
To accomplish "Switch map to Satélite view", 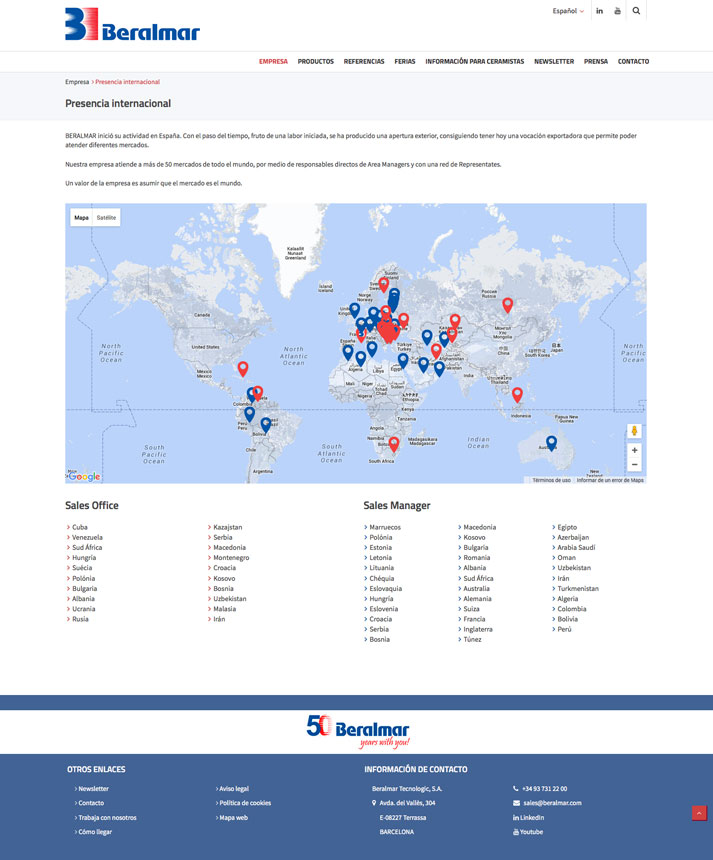I will click(106, 218).
